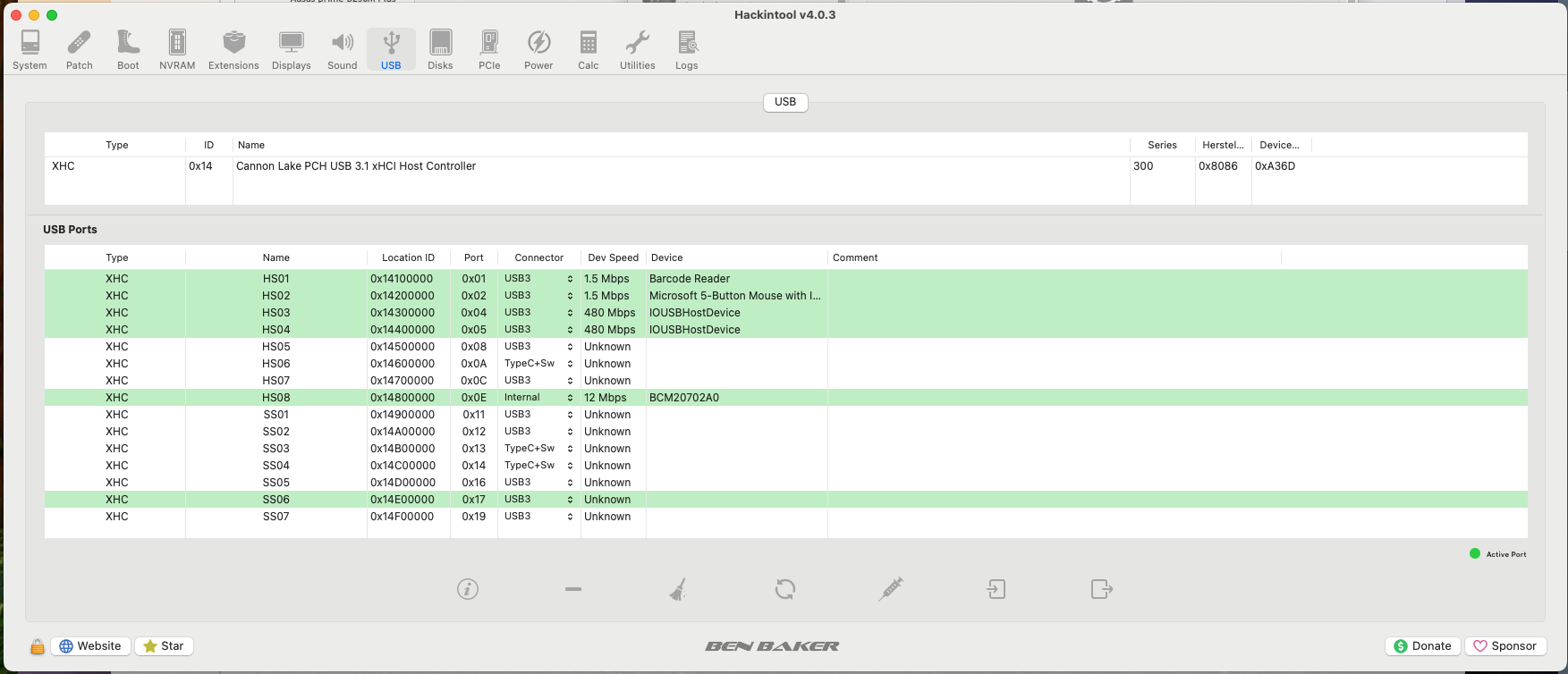This screenshot has height=674, width=1568.
Task: Click the Website button
Action: (x=90, y=646)
